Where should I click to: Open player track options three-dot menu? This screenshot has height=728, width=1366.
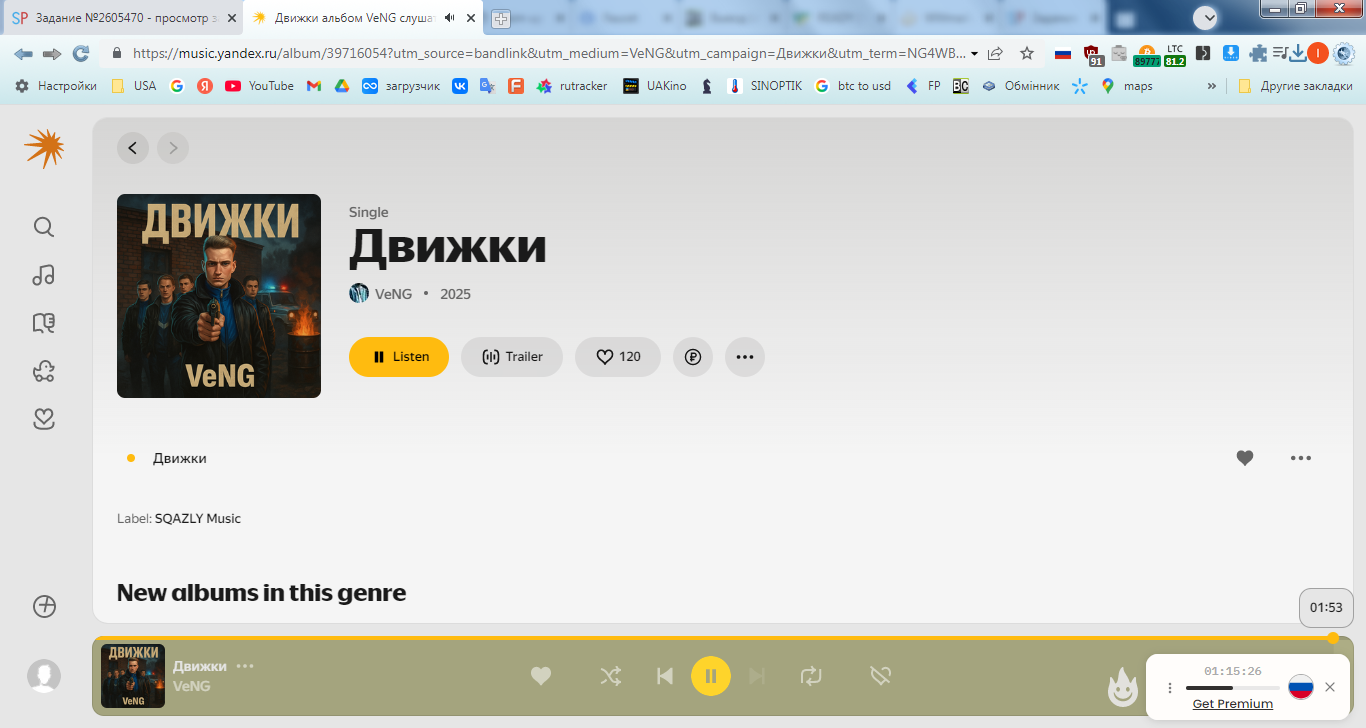[x=245, y=666]
